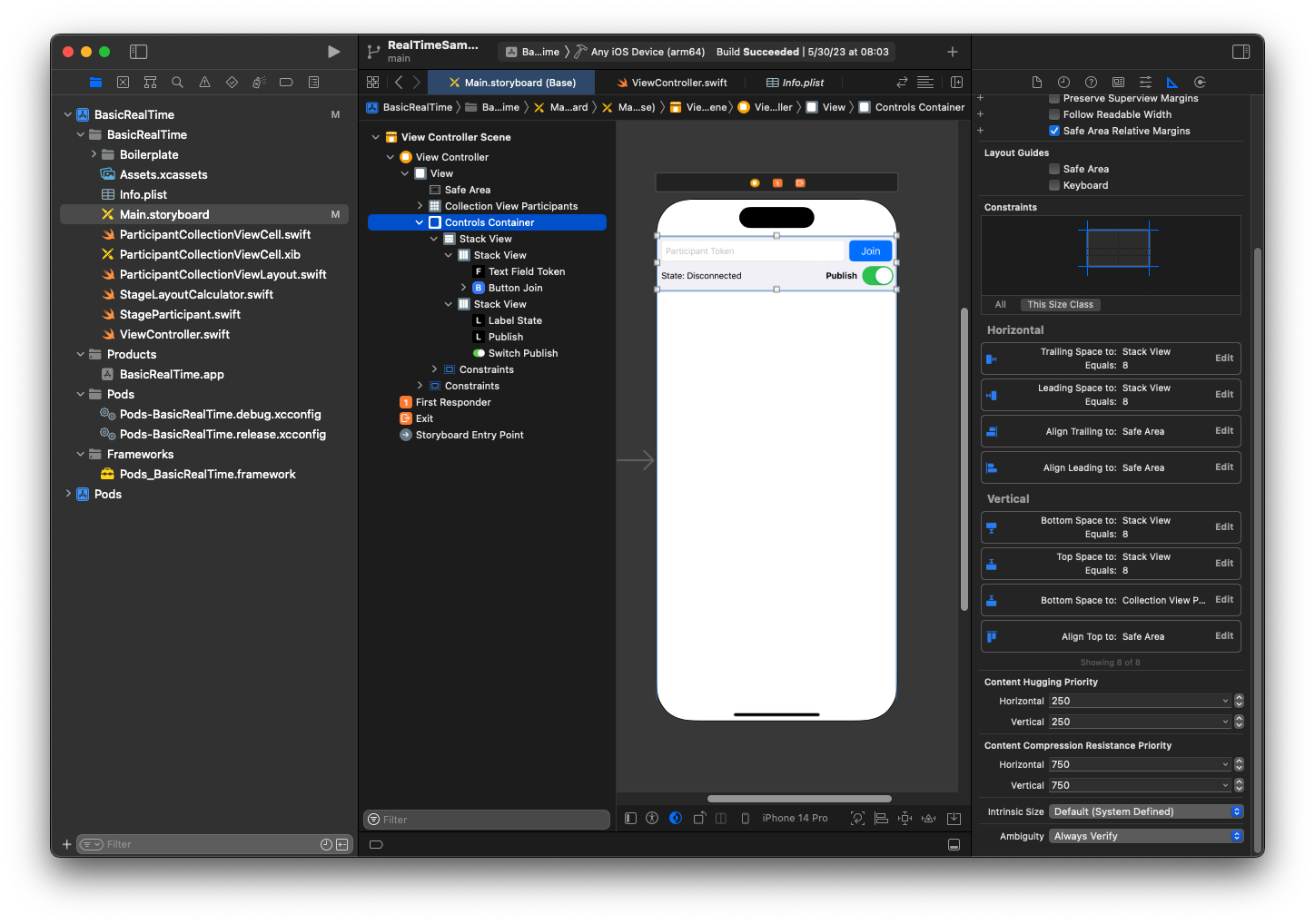Enable the Follow Readable Width checkbox
Viewport: 1315px width, 924px height.
point(1054,113)
